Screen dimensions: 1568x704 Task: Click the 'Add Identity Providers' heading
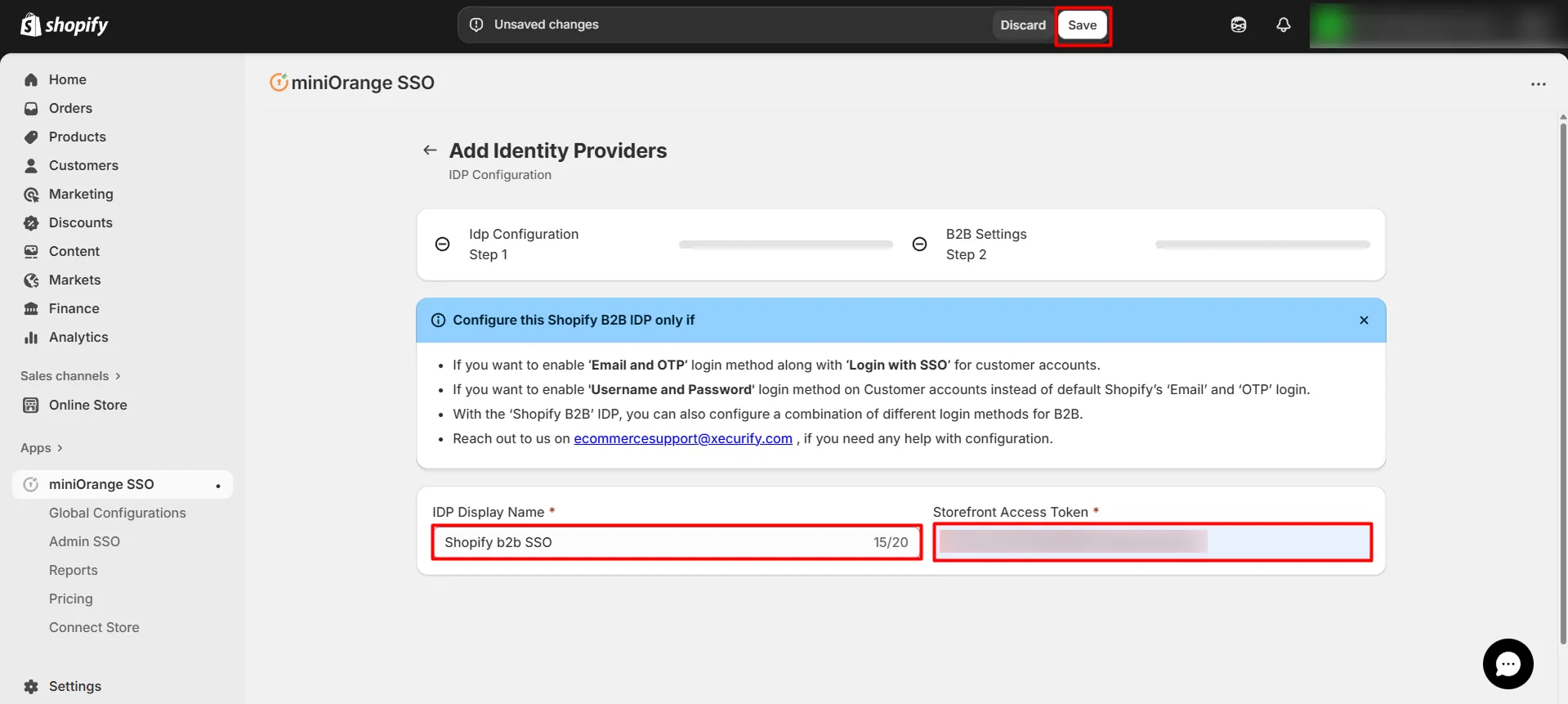pyautogui.click(x=558, y=150)
